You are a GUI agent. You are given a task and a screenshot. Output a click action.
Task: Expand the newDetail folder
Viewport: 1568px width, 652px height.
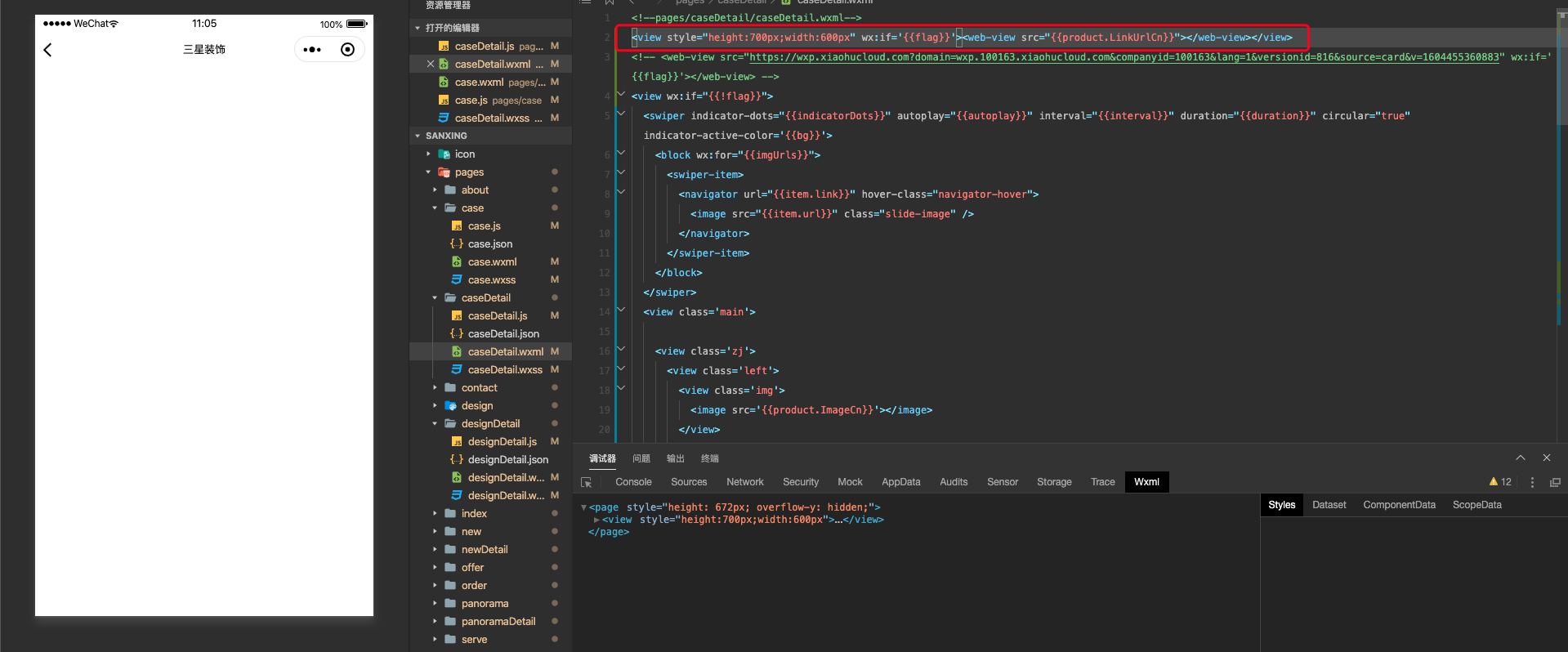[x=435, y=549]
